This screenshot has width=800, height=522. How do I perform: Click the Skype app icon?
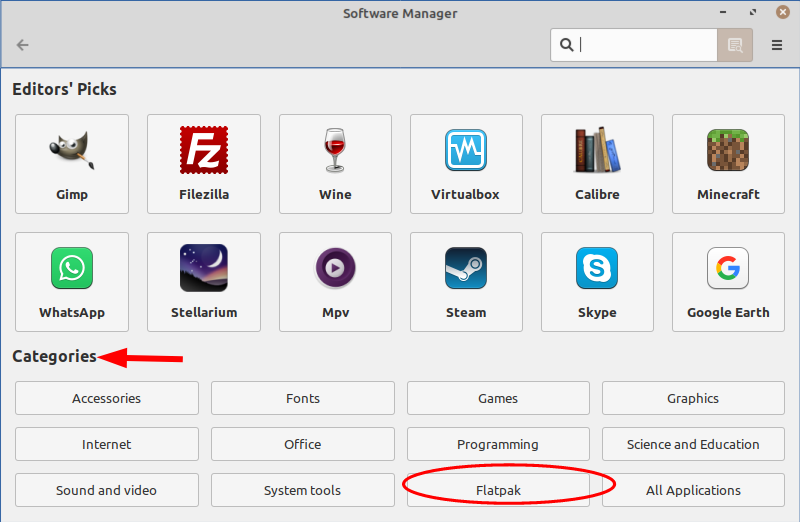597,268
